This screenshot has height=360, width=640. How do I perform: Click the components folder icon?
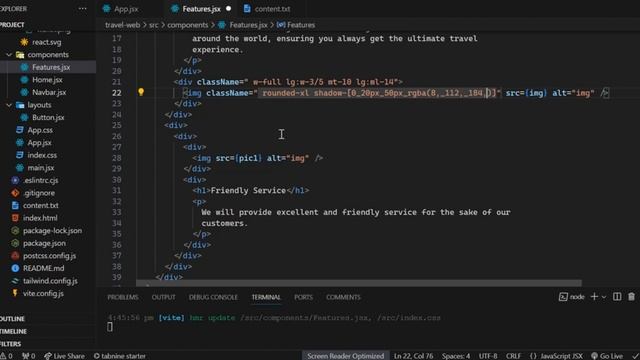click(x=20, y=55)
